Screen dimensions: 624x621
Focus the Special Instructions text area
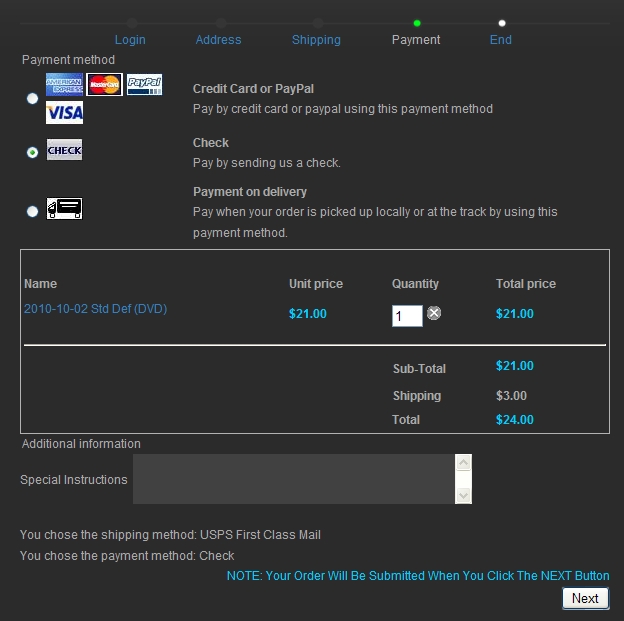pos(294,479)
